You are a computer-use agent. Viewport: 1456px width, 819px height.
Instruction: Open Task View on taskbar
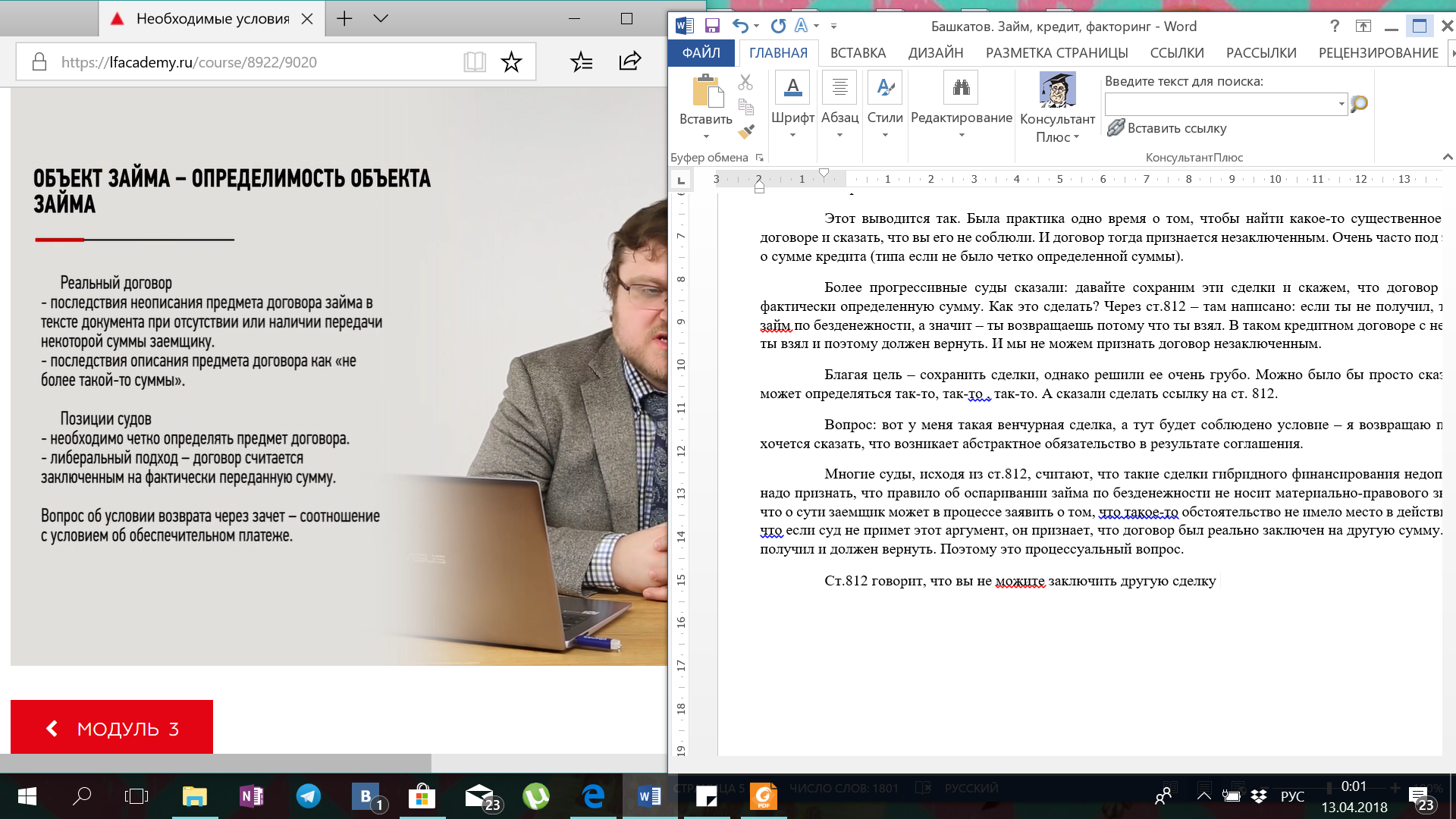[x=136, y=796]
